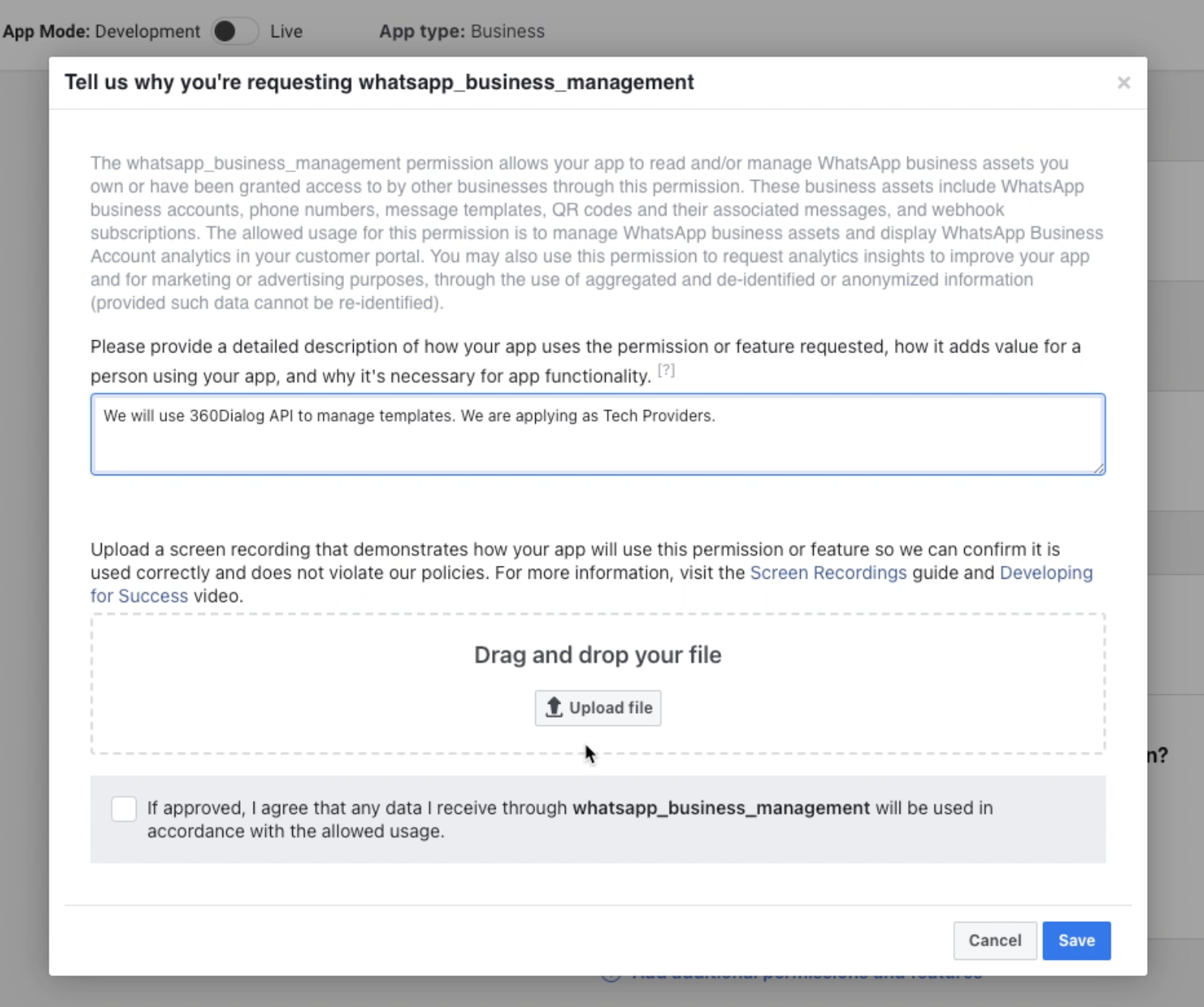Open the Screen Recordings guide link
Screen dimensions: 1204x1007
[828, 573]
